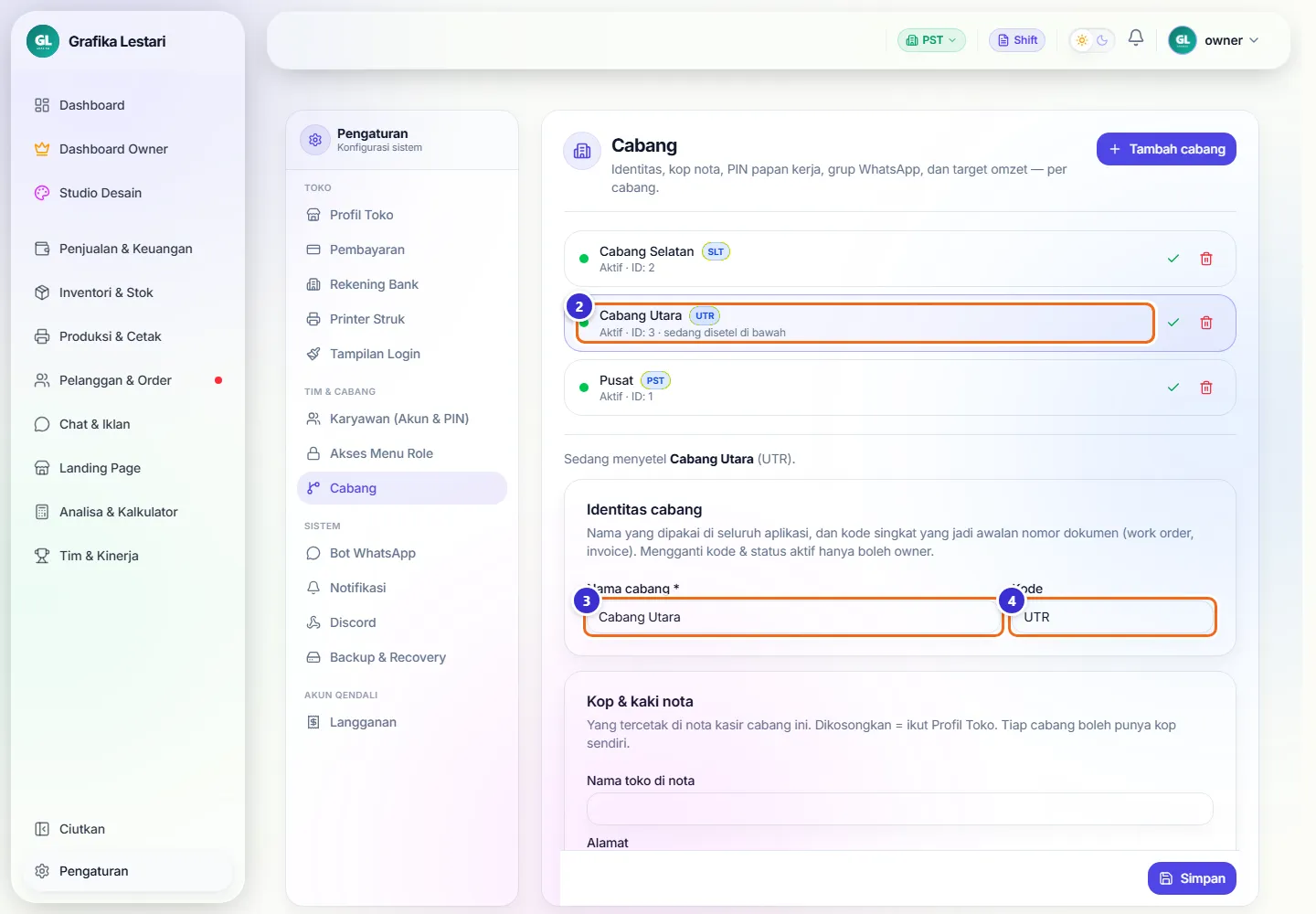
Task: Click the Inventori & Stok box icon
Action: [x=42, y=292]
